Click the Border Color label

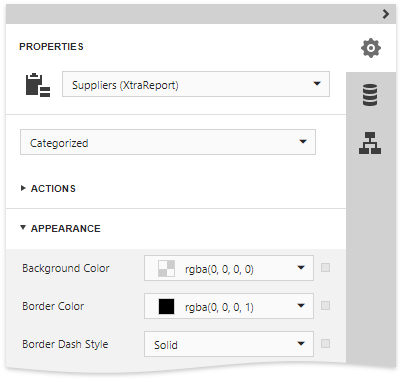click(53, 306)
